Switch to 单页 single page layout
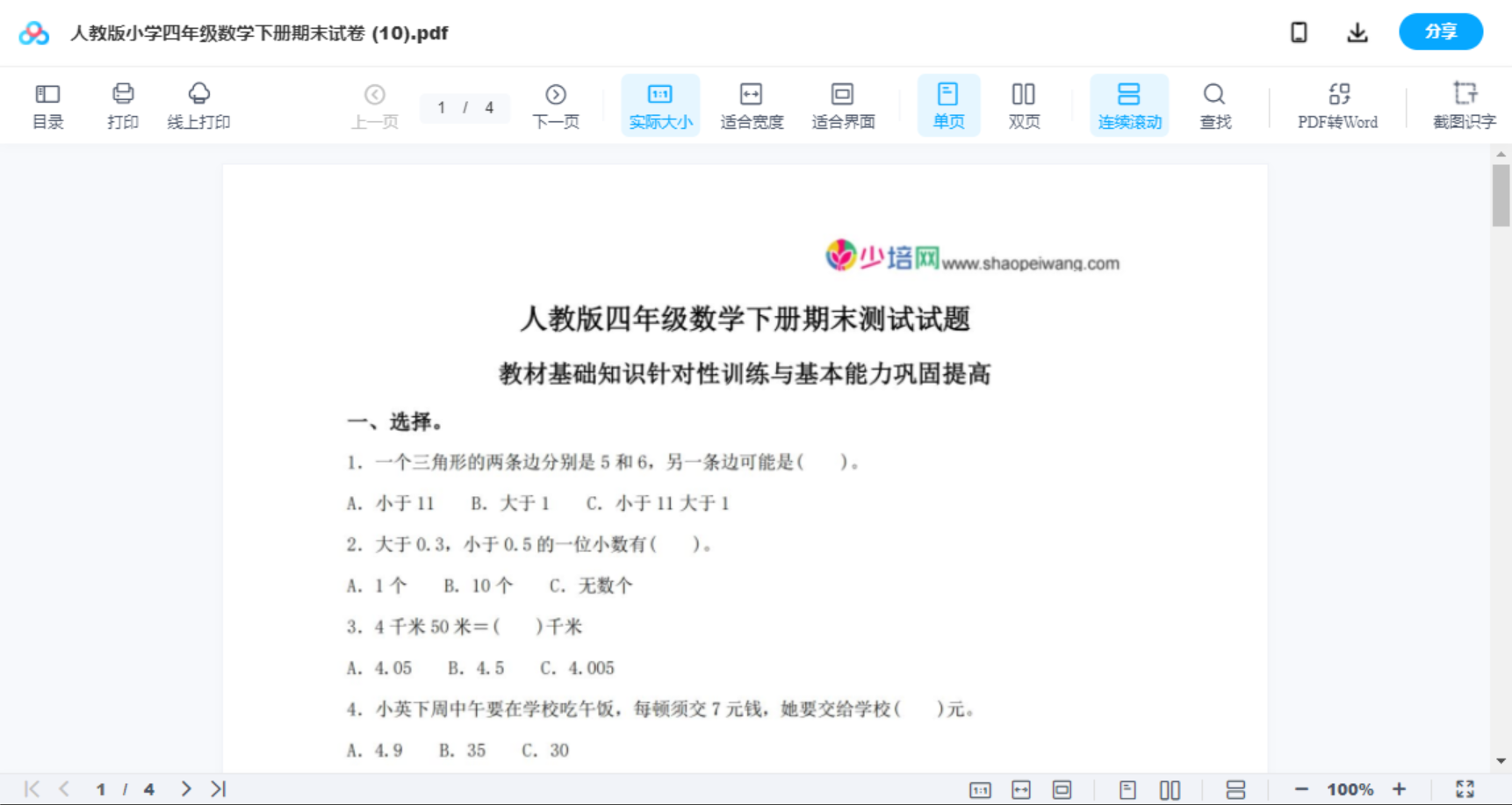The image size is (1512, 805). click(948, 105)
